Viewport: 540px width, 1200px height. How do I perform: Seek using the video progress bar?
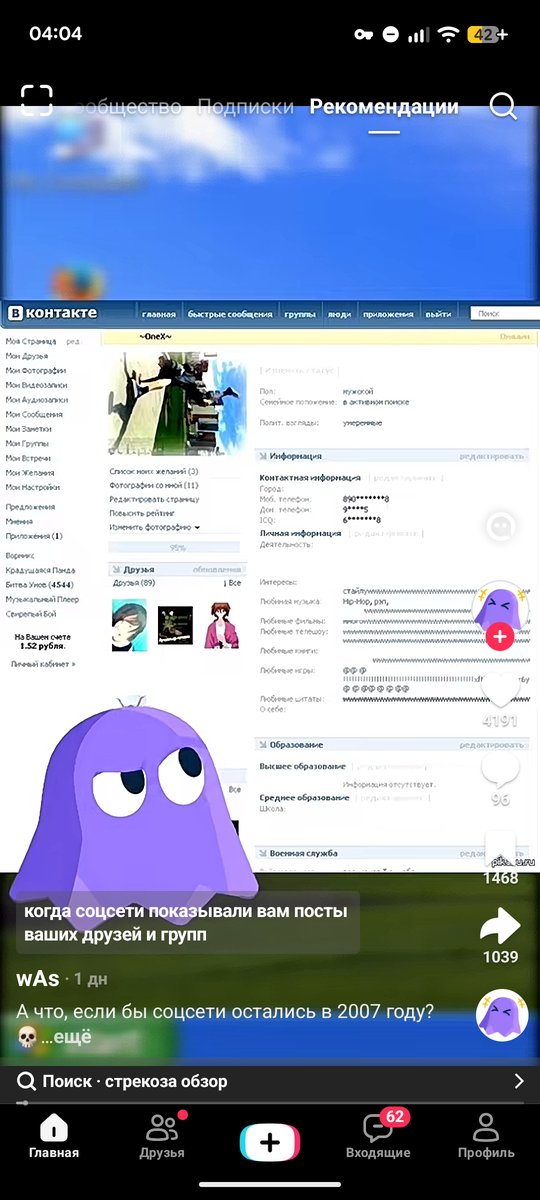click(270, 1103)
